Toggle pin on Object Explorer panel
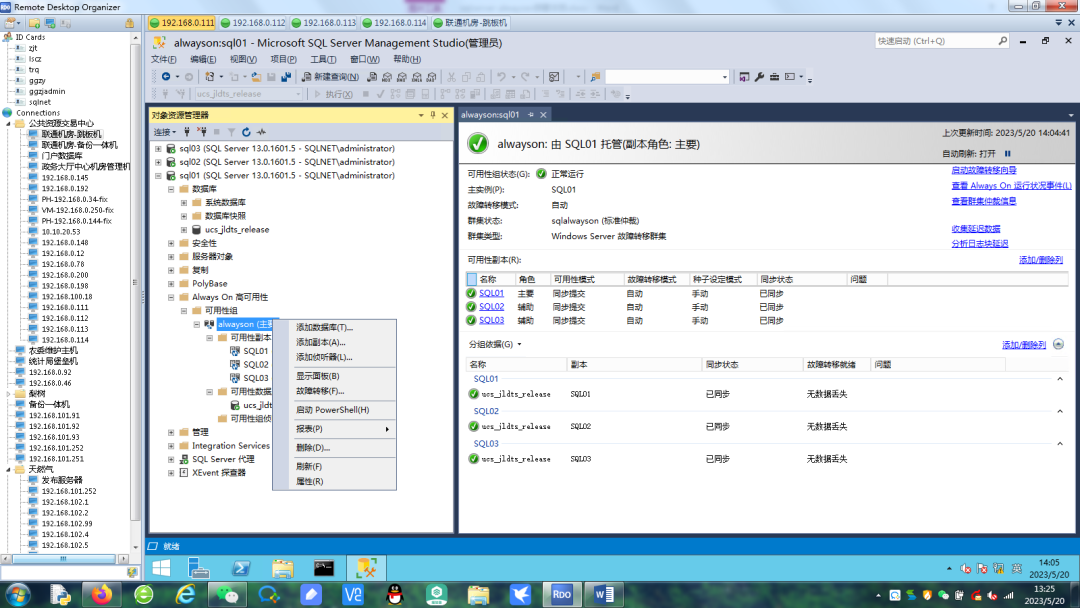Screen dimensions: 1080x608 coord(433,115)
